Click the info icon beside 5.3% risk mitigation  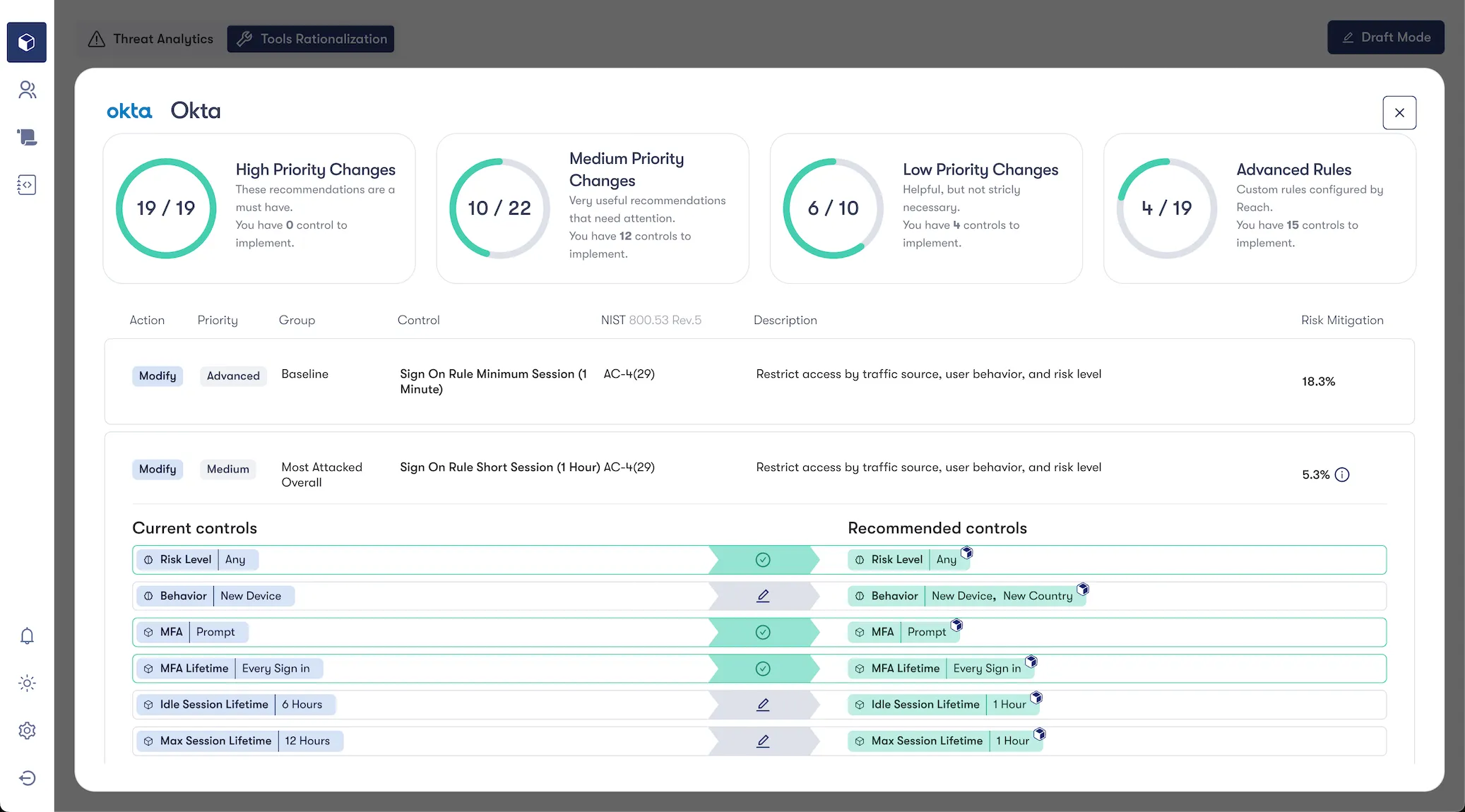click(x=1343, y=474)
